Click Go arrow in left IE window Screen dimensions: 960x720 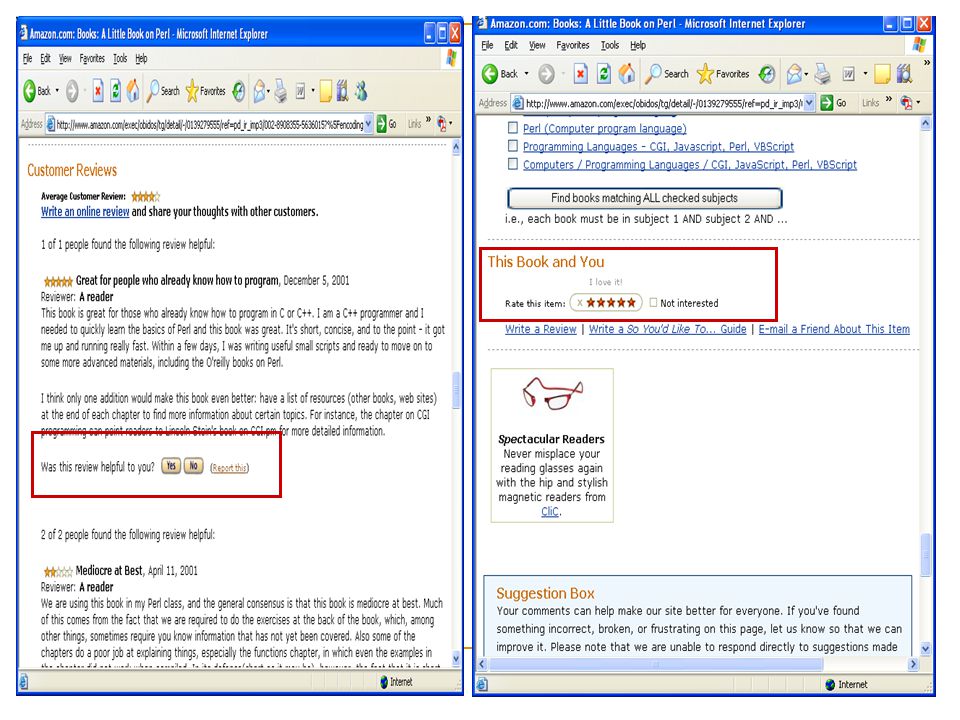(x=381, y=124)
